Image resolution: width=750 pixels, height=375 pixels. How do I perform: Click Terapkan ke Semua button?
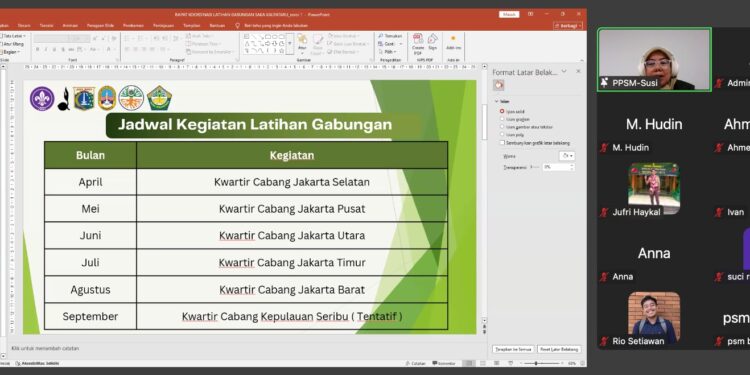(x=513, y=349)
